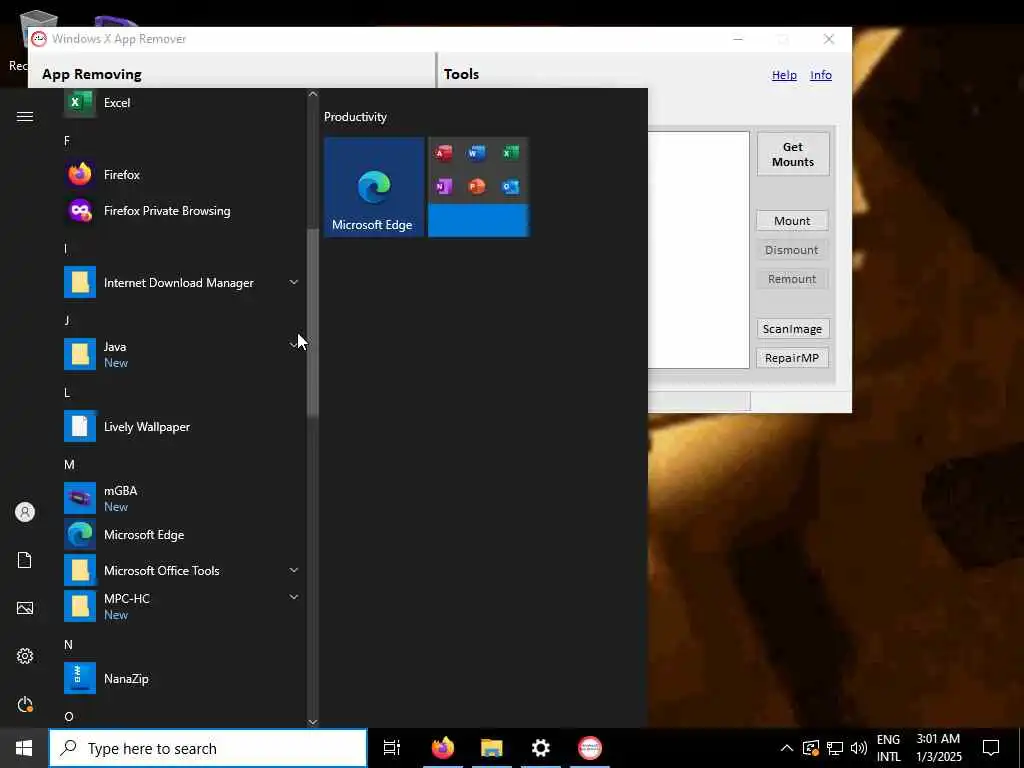Expand the Microsoft Office Tools folder

[x=294, y=570]
